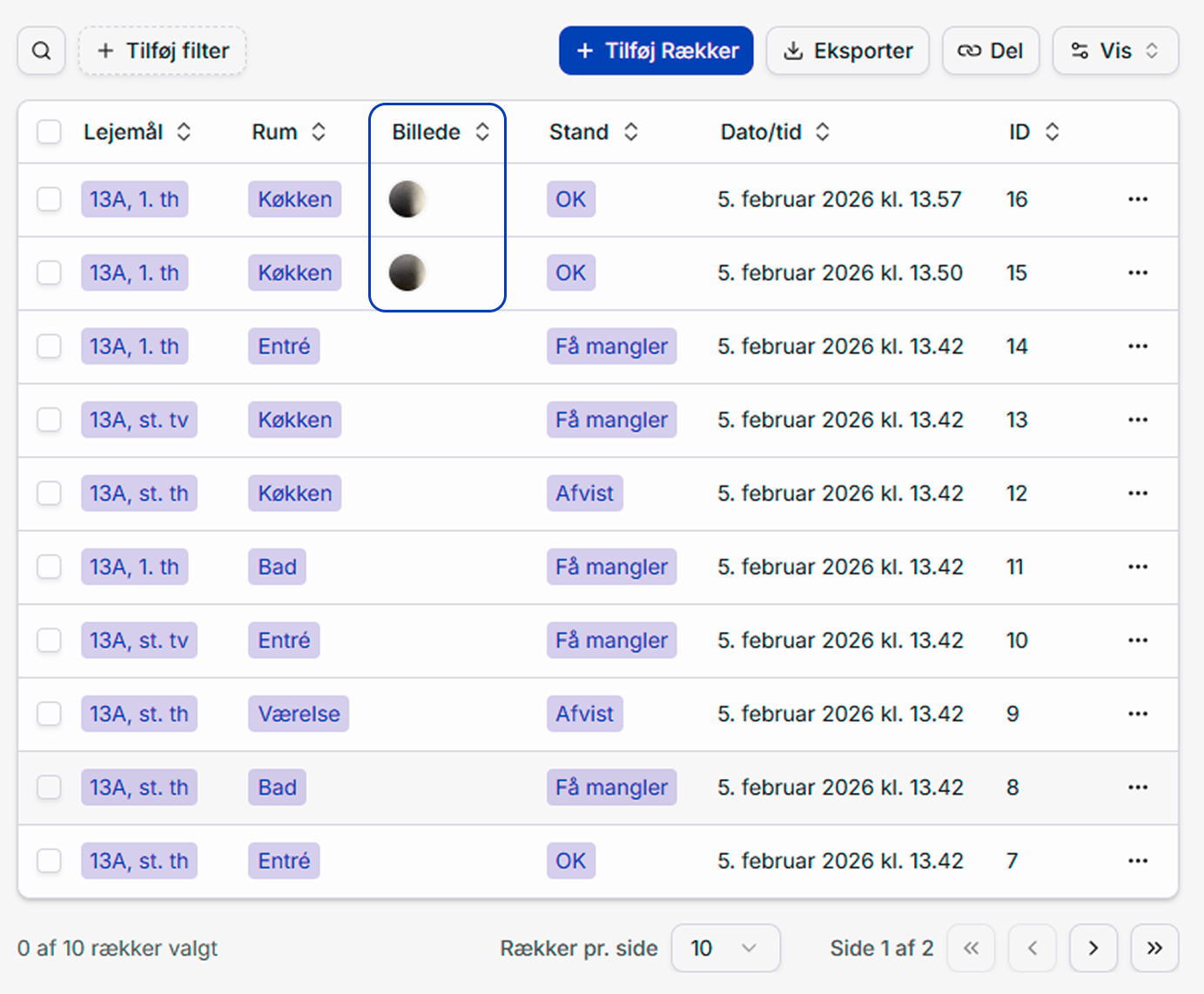
Task: Check the row with Værelse and ID 9
Action: coord(49,714)
